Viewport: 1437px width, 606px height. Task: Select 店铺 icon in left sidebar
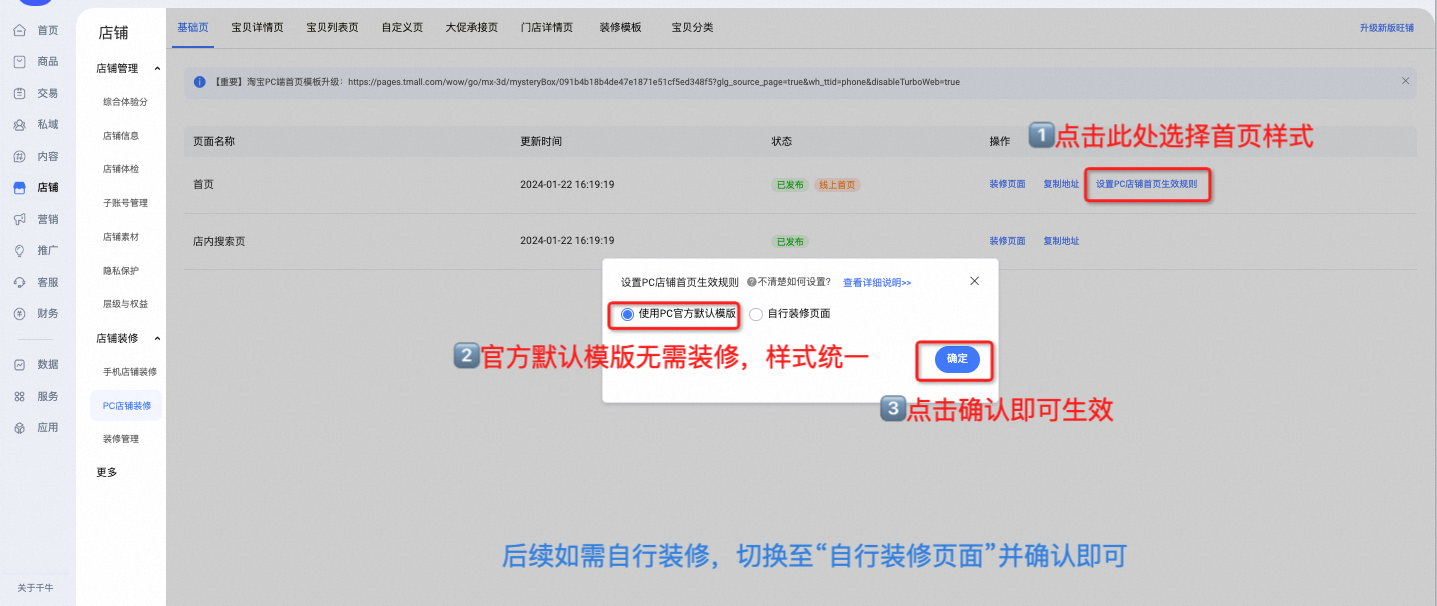[20, 187]
